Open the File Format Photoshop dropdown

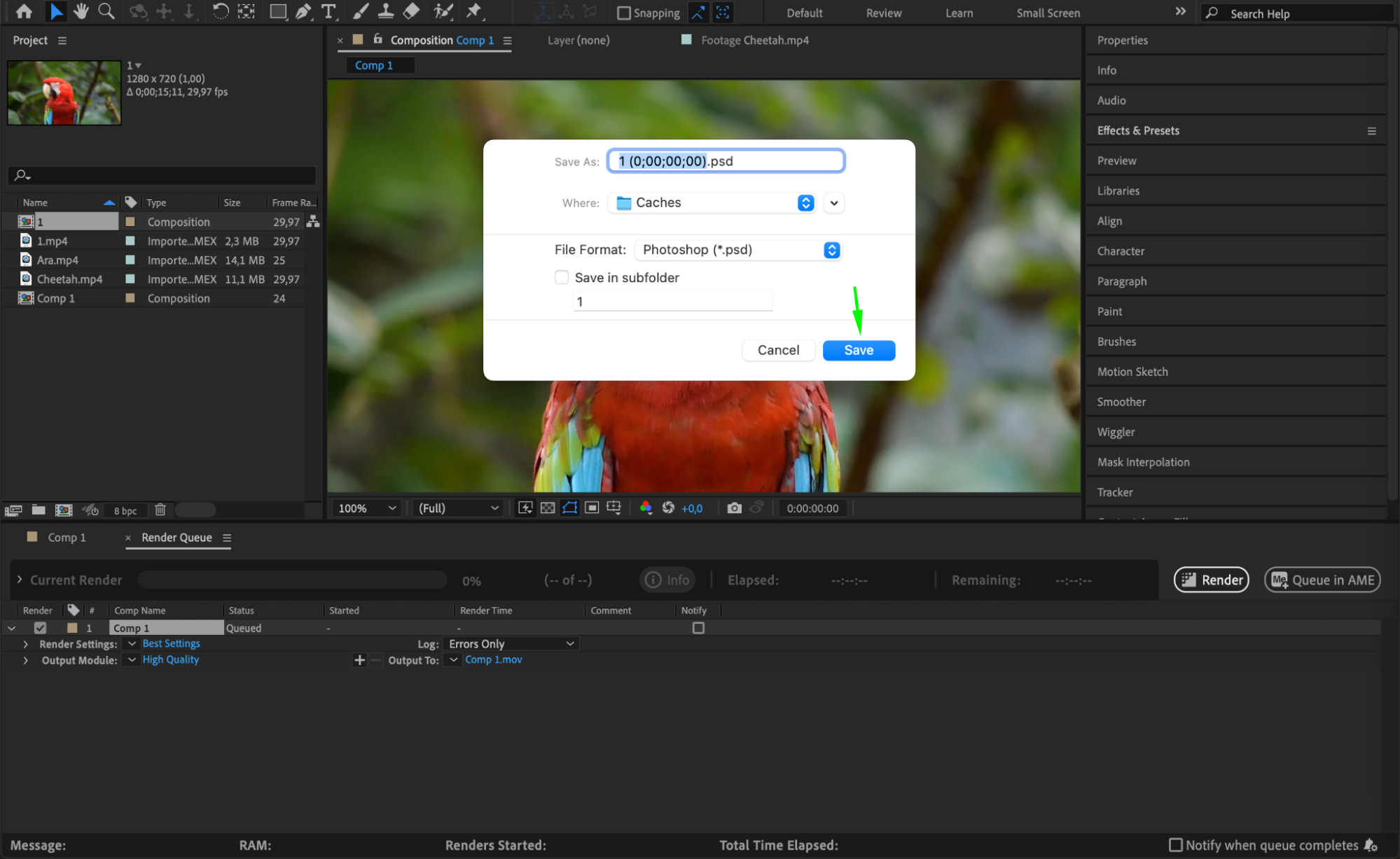pyautogui.click(x=737, y=250)
